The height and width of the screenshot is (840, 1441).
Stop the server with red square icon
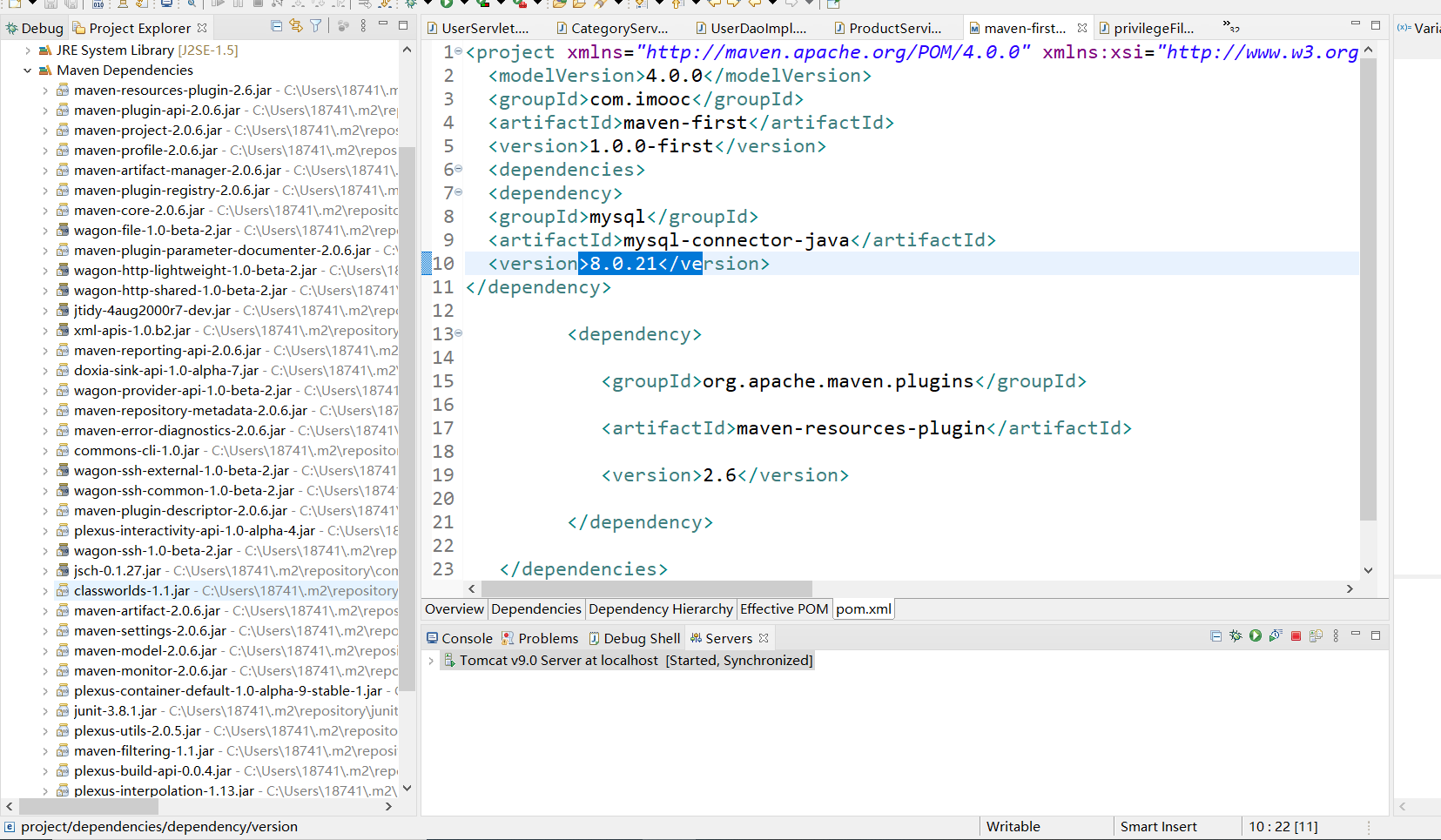[1296, 636]
